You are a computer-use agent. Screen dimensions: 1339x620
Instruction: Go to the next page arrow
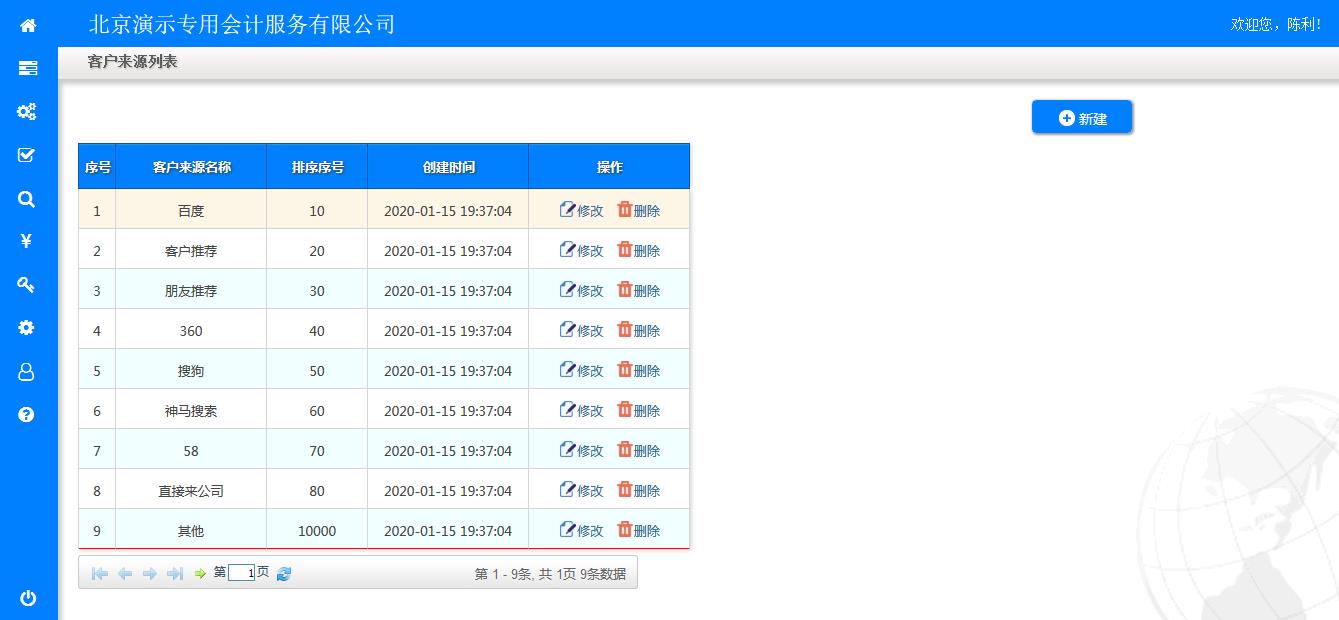[x=150, y=573]
